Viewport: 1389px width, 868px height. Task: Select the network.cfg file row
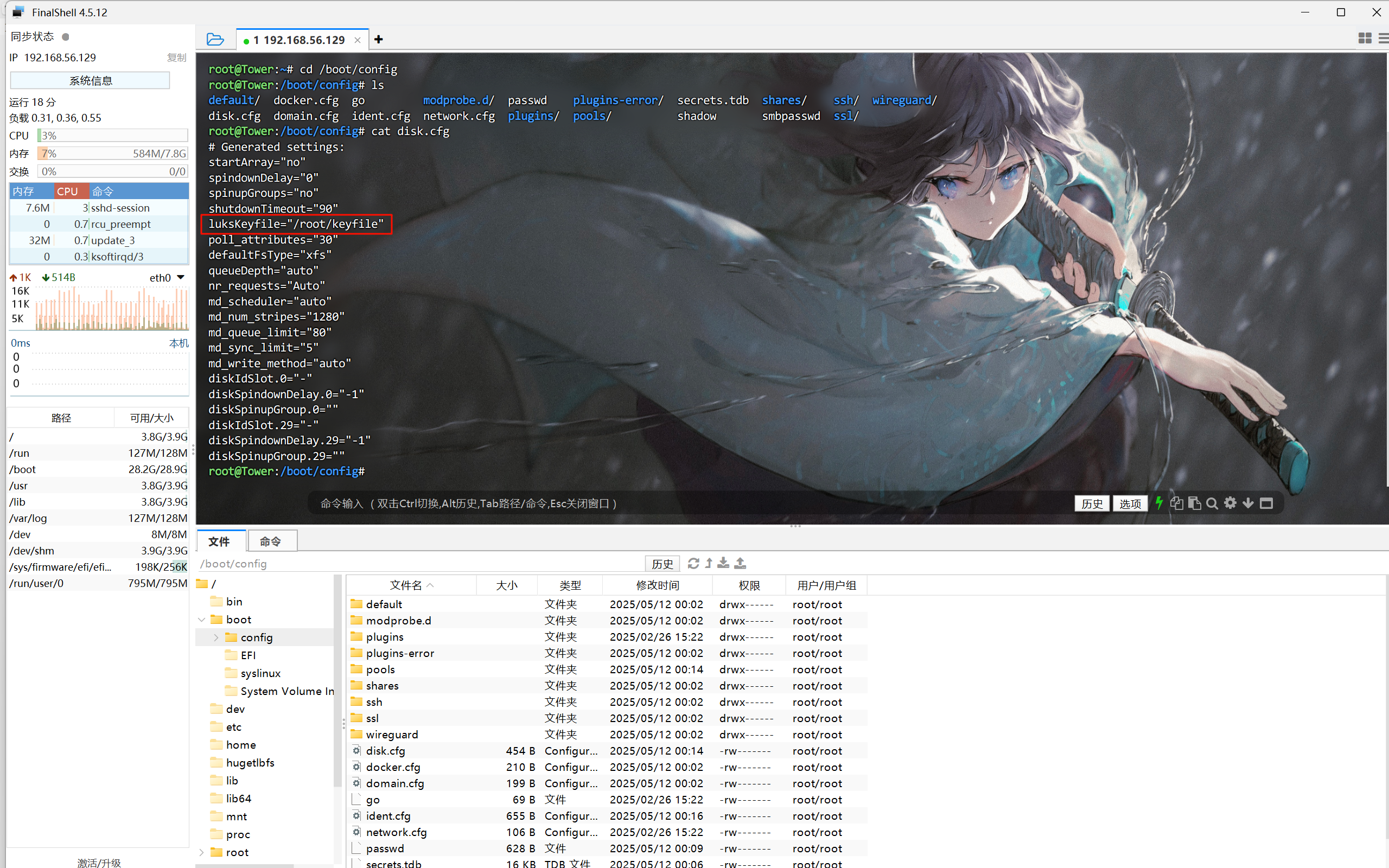pyautogui.click(x=608, y=832)
